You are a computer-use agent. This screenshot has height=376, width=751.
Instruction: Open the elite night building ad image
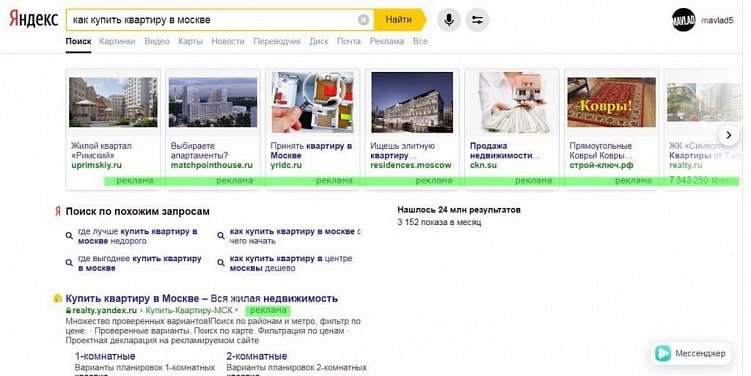(x=412, y=102)
